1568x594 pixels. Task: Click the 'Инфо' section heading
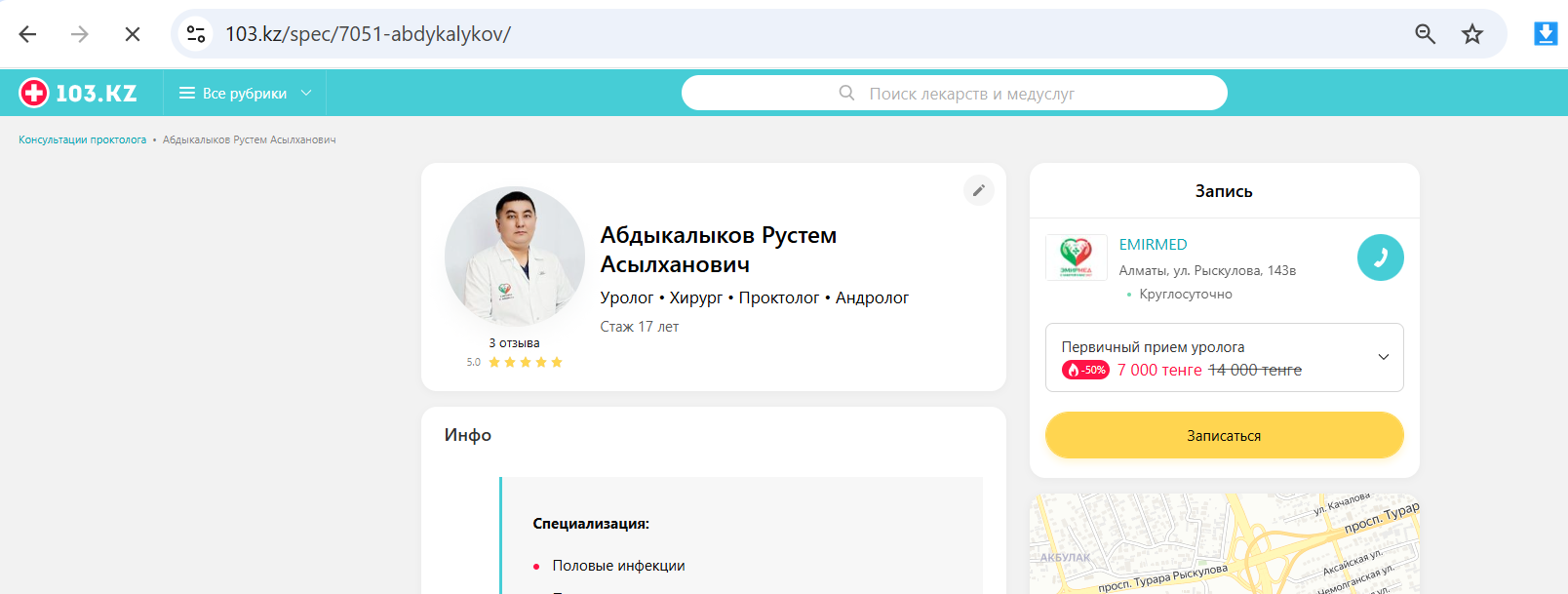coord(468,435)
